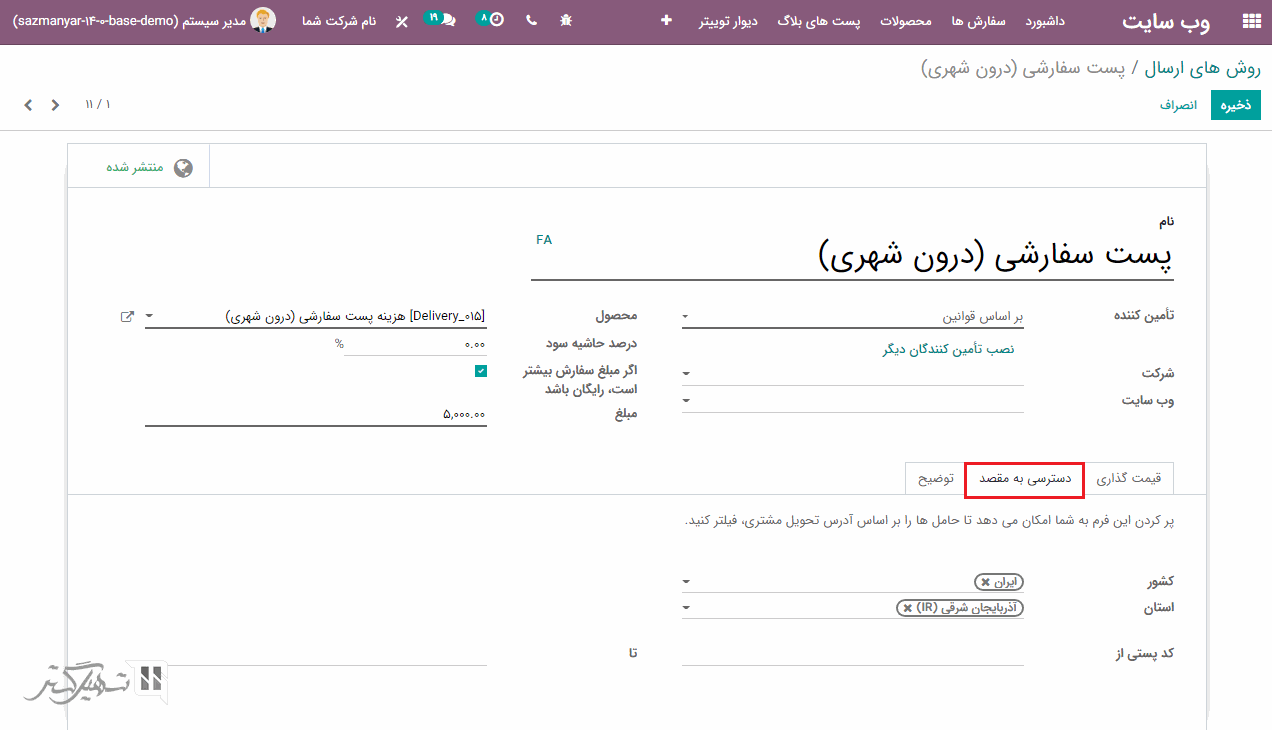Open the debug bug icon menu

click(x=566, y=21)
